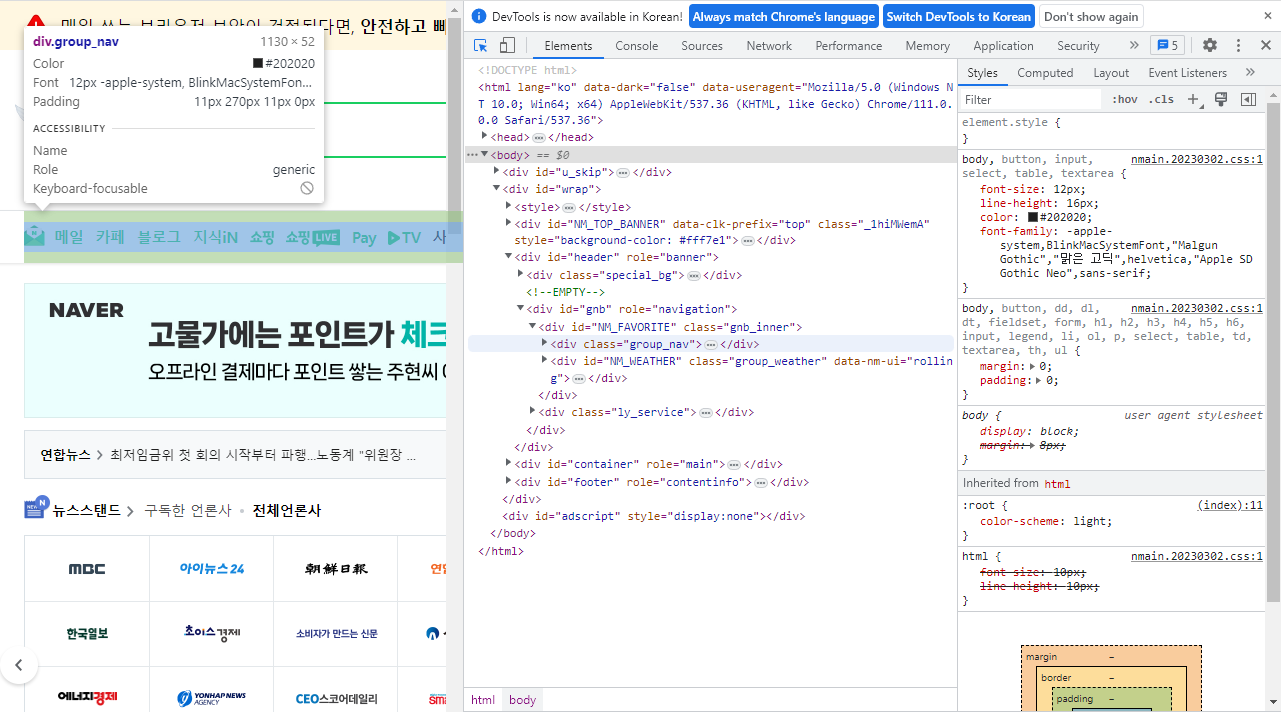This screenshot has height=712, width=1281.
Task: Switch to the Layout tab
Action: click(x=1111, y=73)
